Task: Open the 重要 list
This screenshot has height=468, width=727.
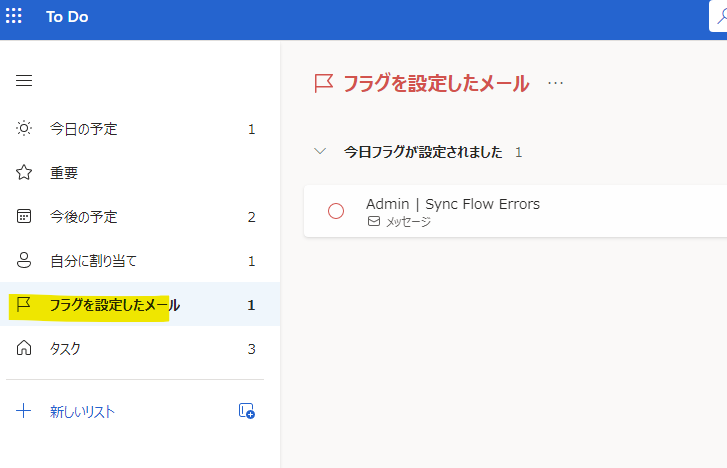Action: (140, 173)
